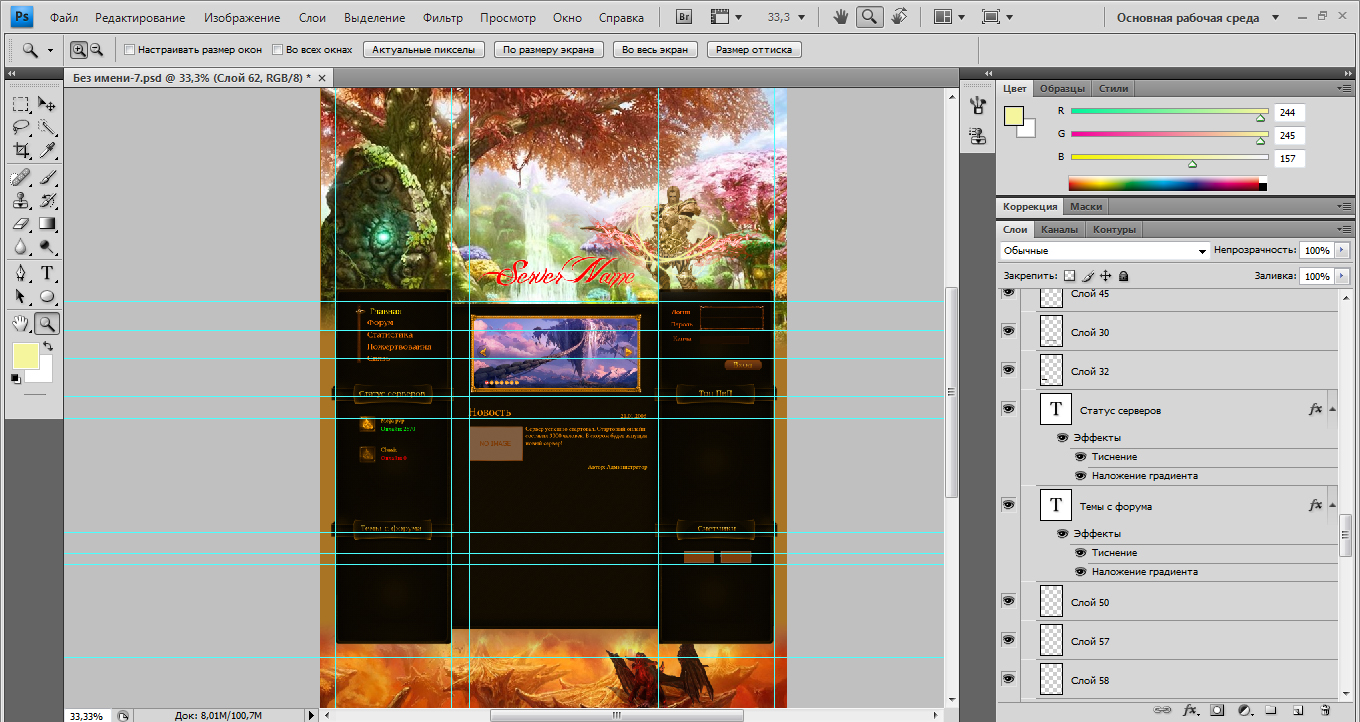The image size is (1360, 722).
Task: Reset default foreground and background colors
Action: 15,378
